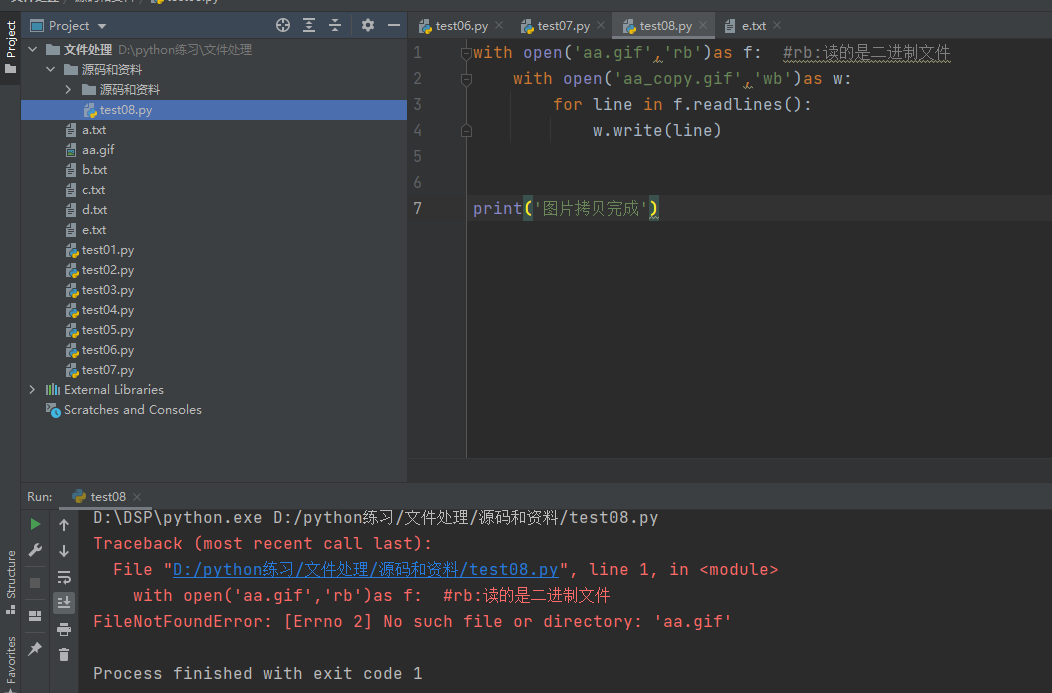This screenshot has height=693, width=1052.
Task: Select test03.py in project tree
Action: (107, 290)
